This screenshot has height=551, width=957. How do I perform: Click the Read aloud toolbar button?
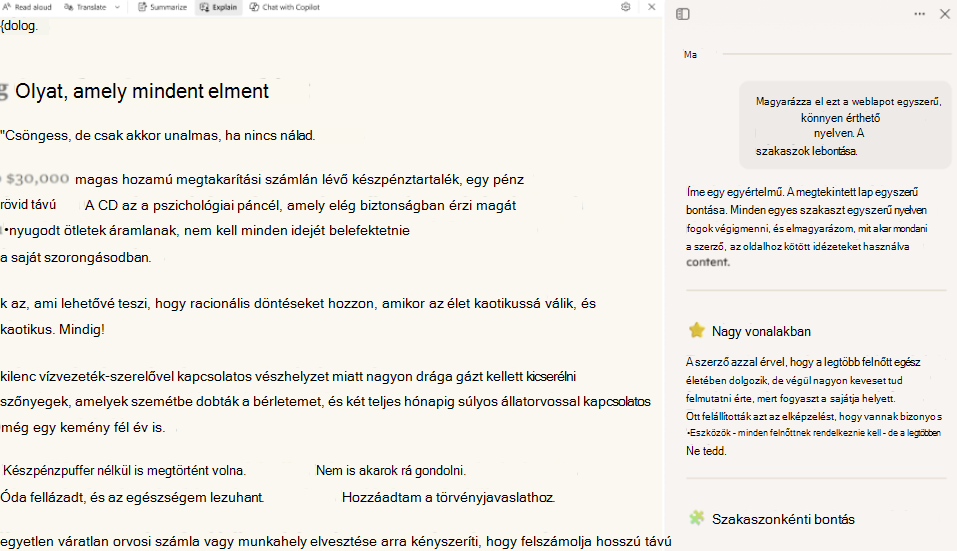[27, 7]
